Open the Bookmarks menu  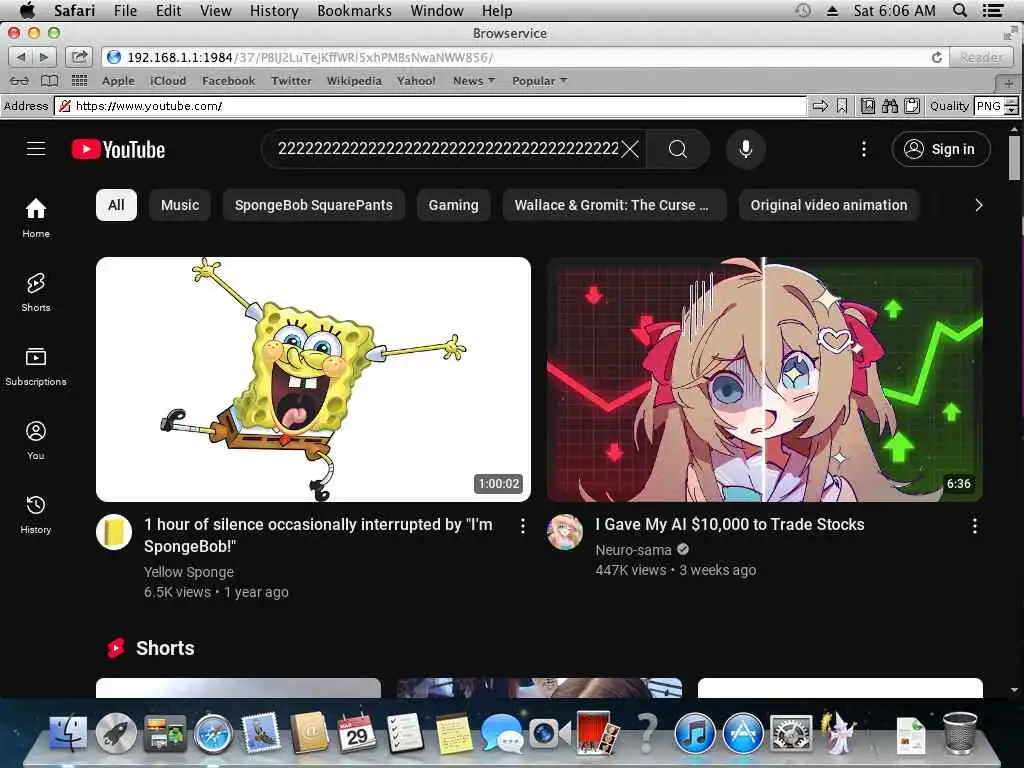(x=355, y=10)
